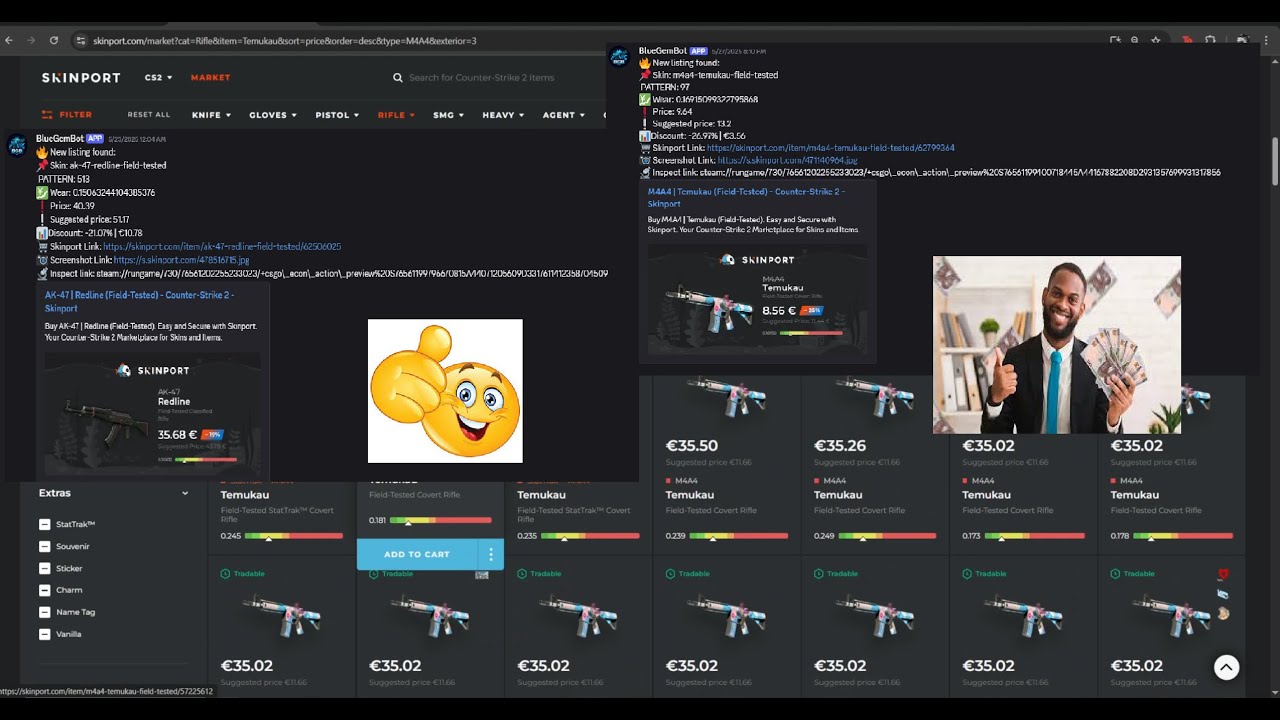Open screenshot link in AK-47 Redline message
Image resolution: width=1280 pixels, height=720 pixels.
point(181,260)
